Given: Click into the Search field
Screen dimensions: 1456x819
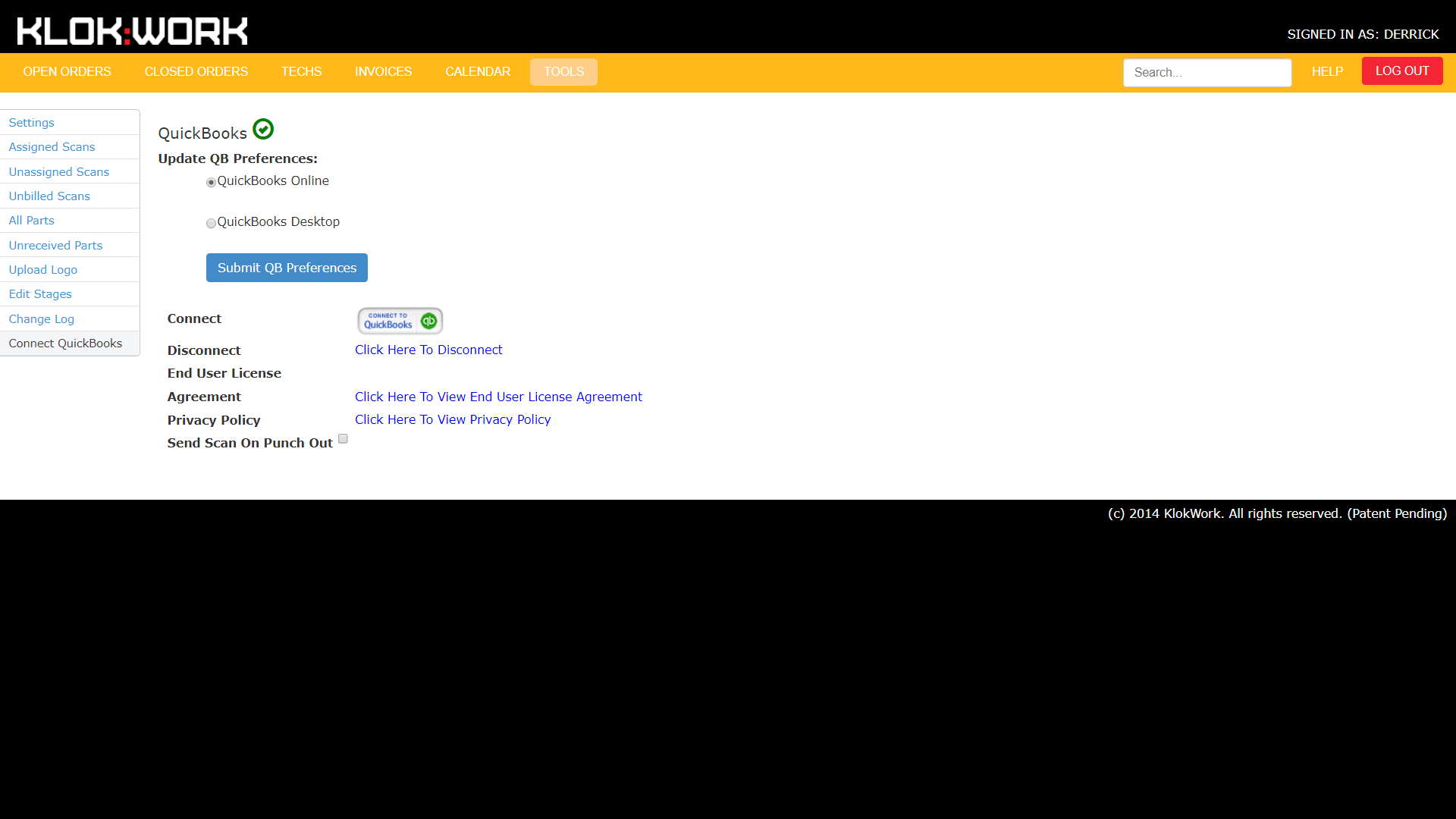Looking at the screenshot, I should coord(1207,72).
